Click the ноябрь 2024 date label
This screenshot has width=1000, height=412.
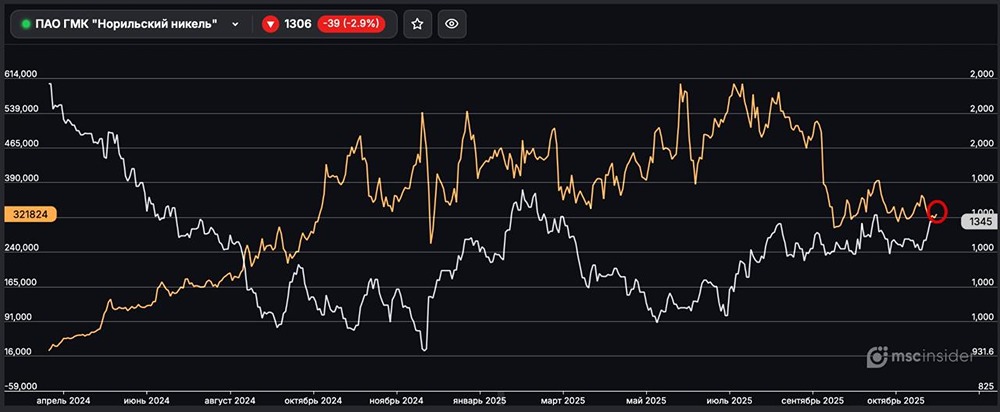click(x=396, y=401)
